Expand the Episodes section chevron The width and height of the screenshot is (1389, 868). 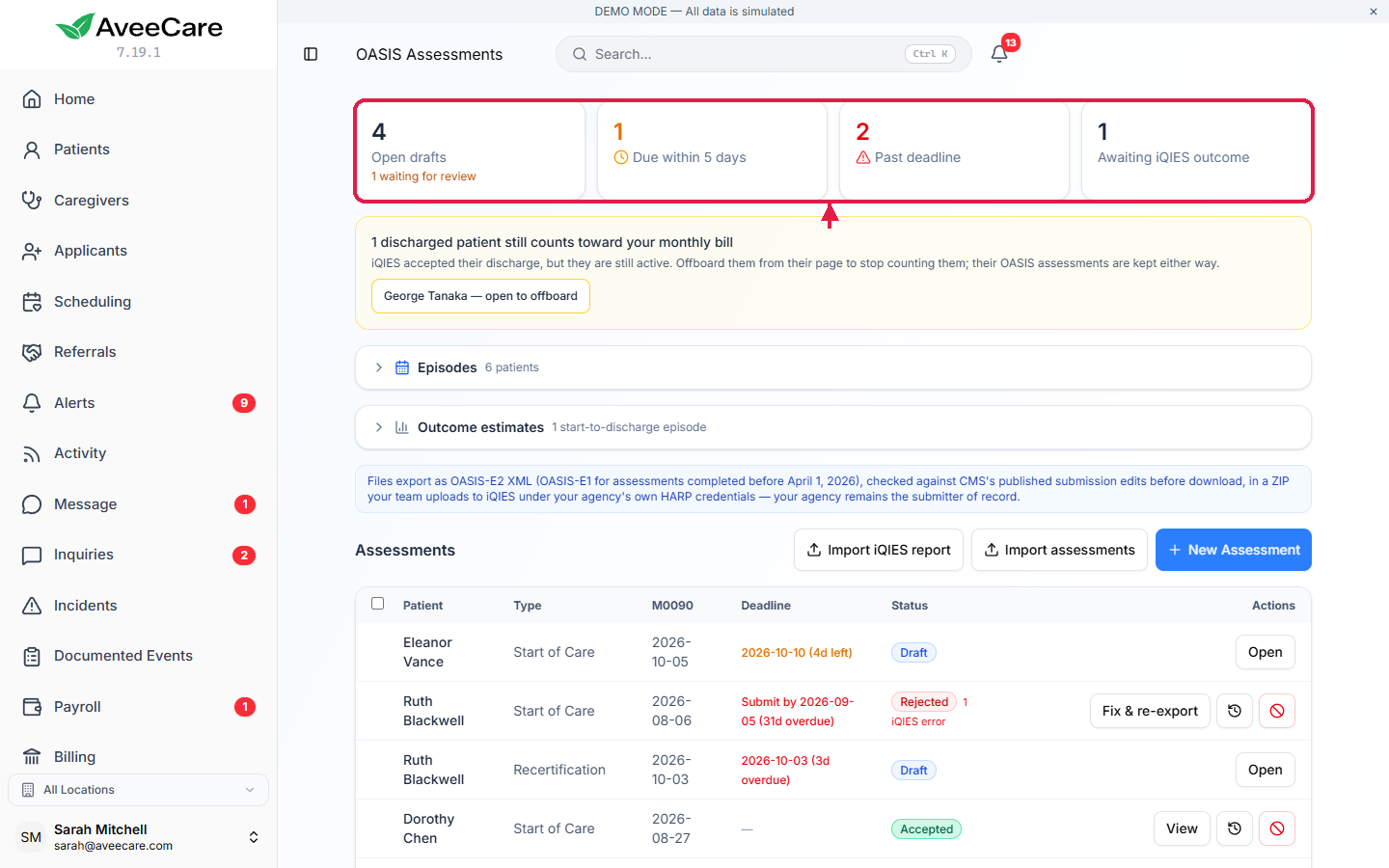pos(379,367)
